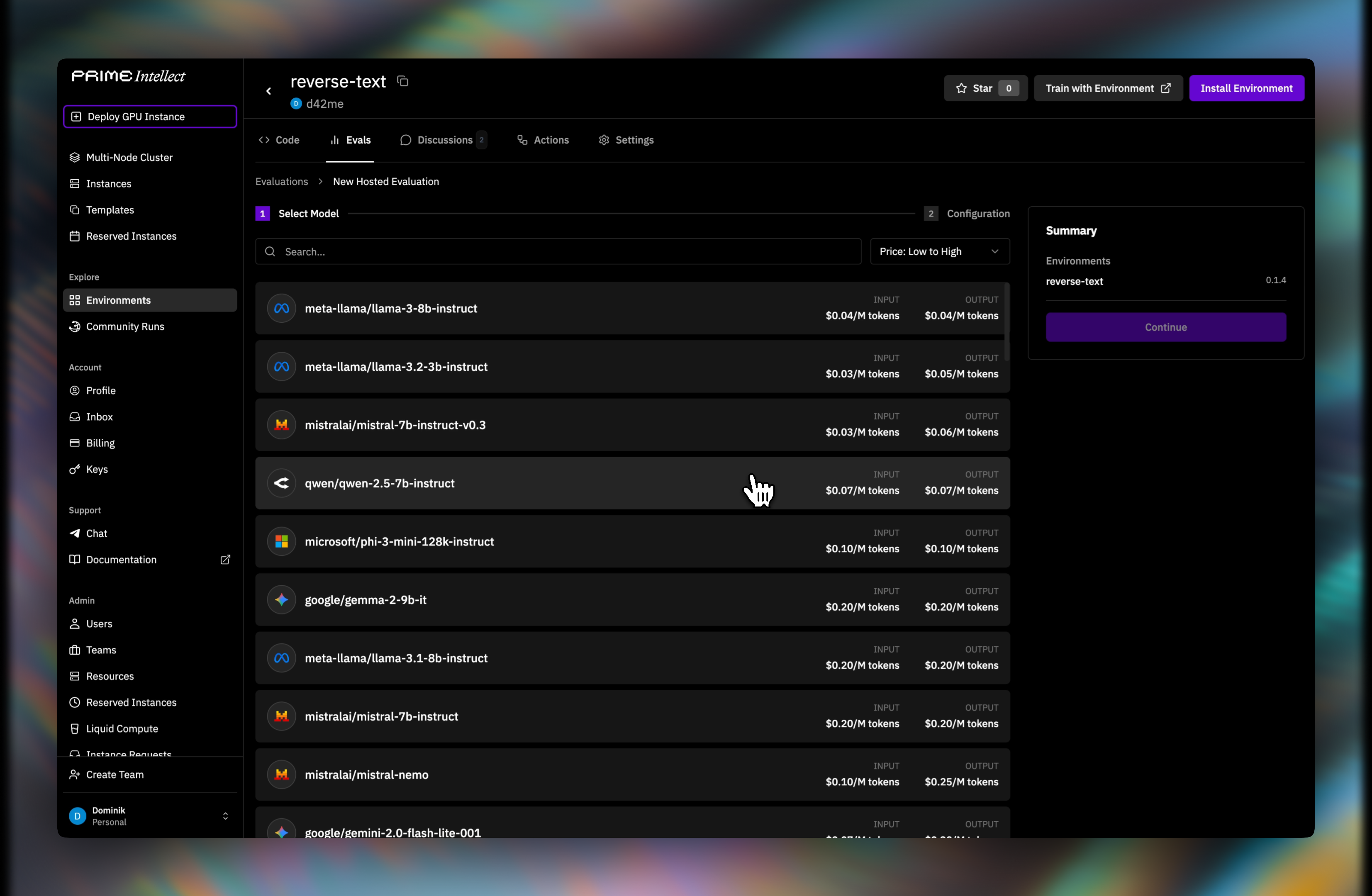1372x896 pixels.
Task: Click the Install Environment button
Action: tap(1246, 88)
